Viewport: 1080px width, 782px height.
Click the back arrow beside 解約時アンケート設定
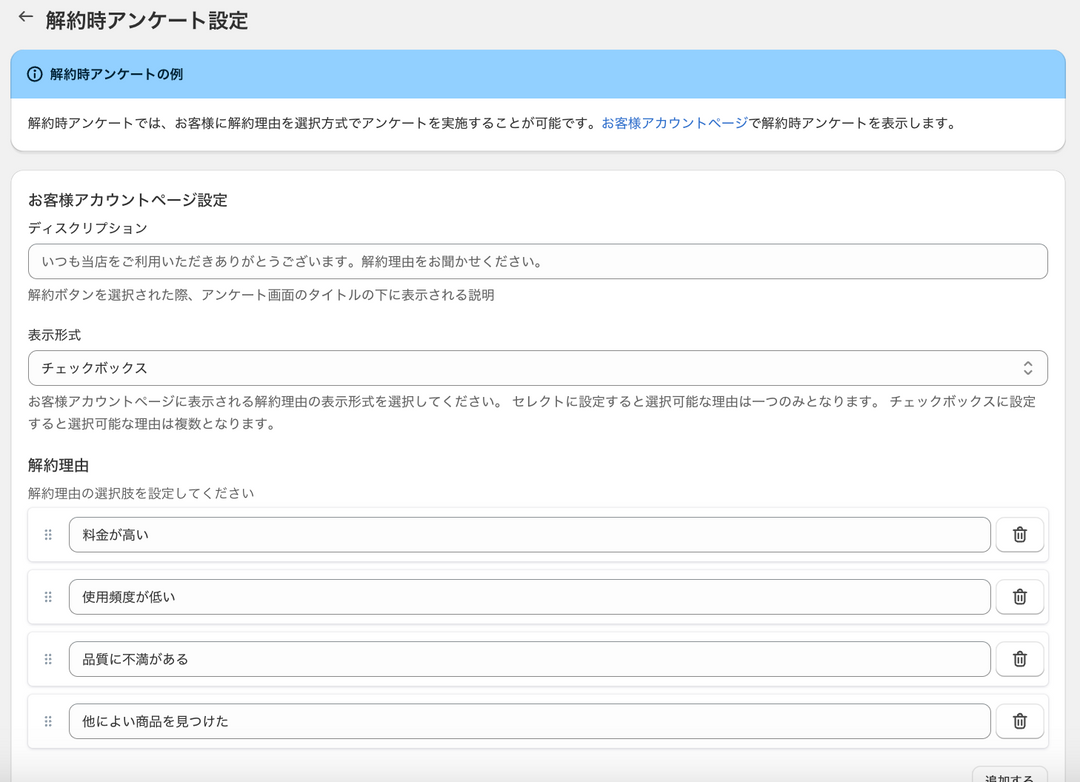pos(26,18)
